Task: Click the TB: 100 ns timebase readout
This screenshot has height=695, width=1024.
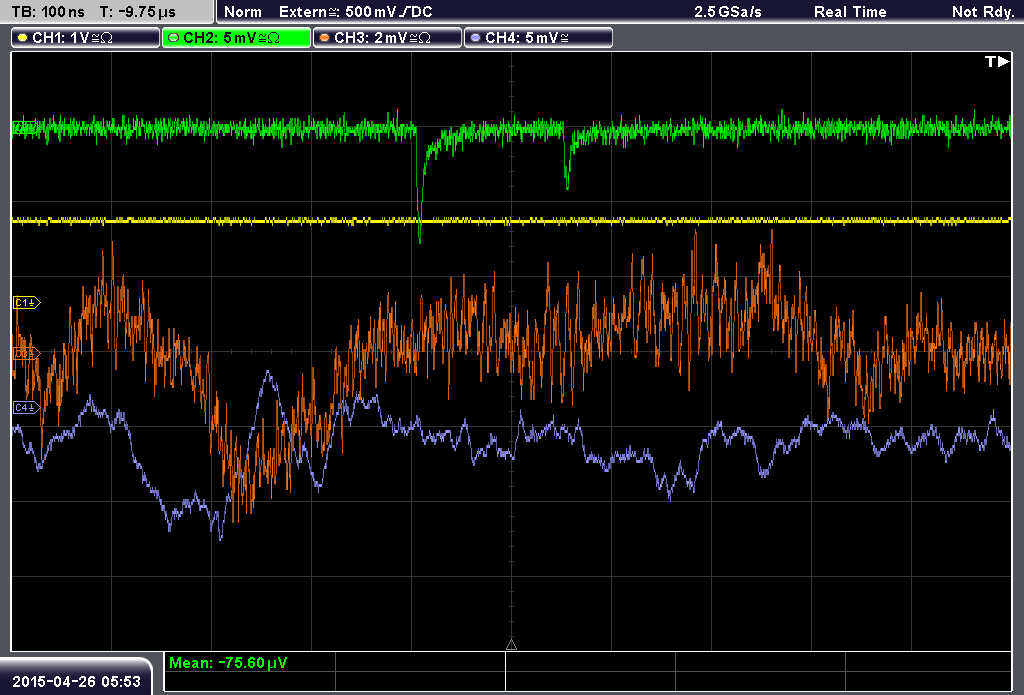Action: [x=48, y=12]
